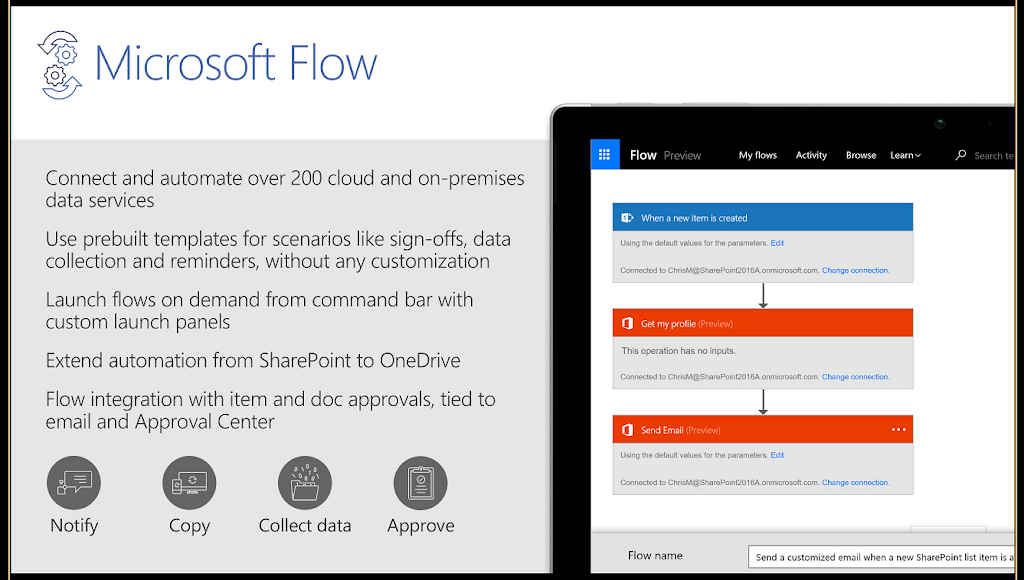The width and height of the screenshot is (1024, 580).
Task: Click the 'Collect data' label
Action: [305, 525]
